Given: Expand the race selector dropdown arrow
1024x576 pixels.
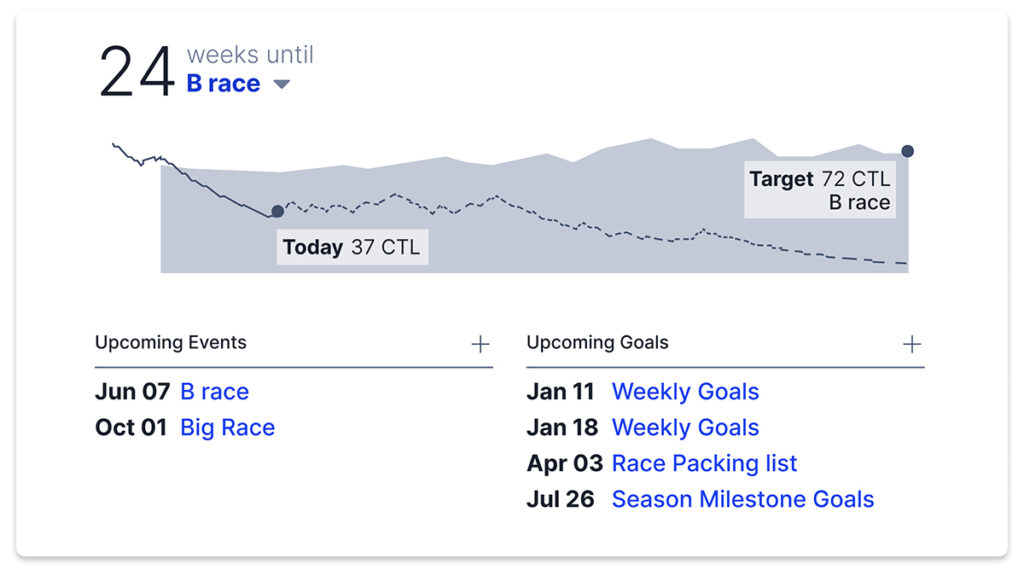Looking at the screenshot, I should click(x=282, y=85).
